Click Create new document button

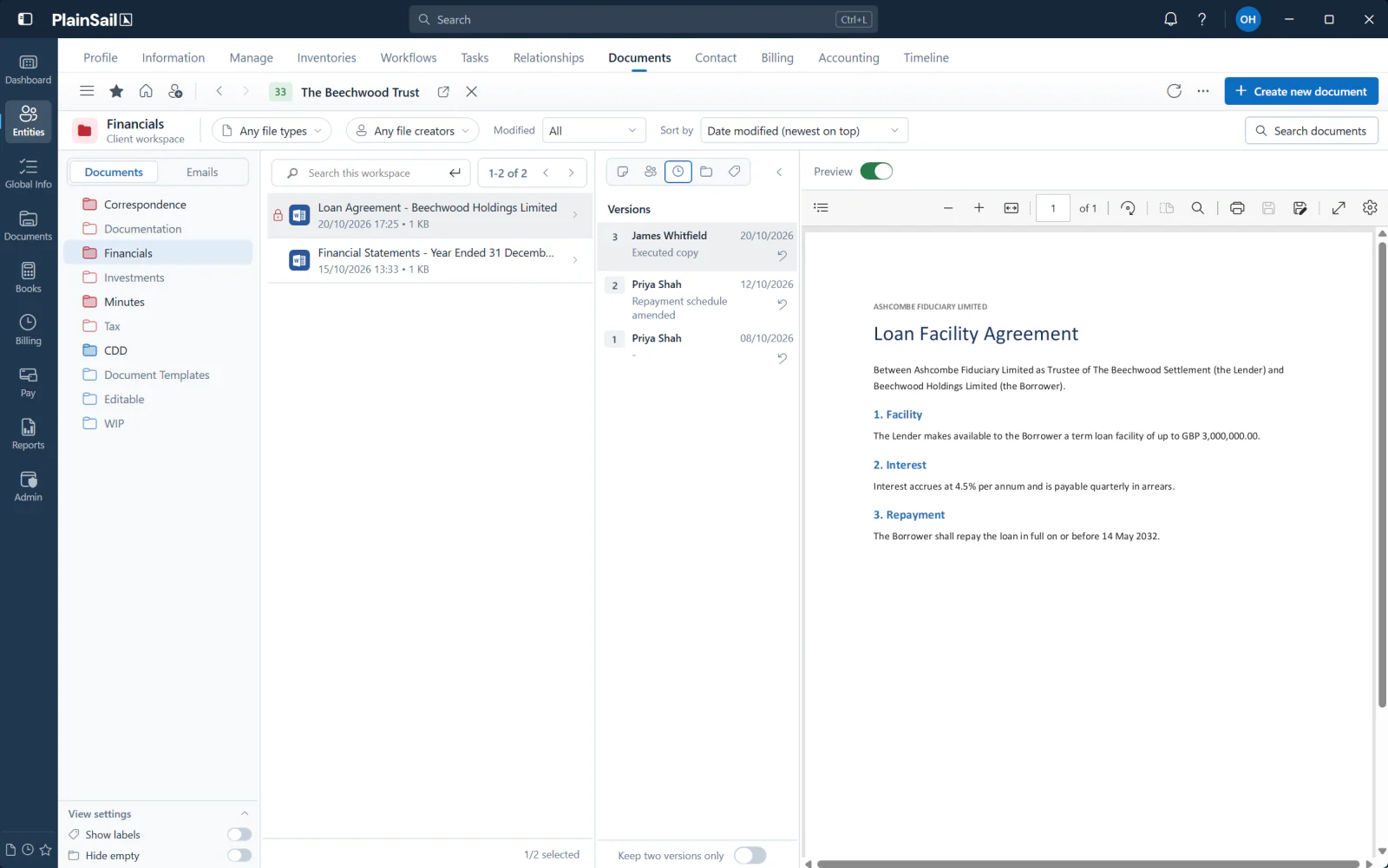point(1301,91)
